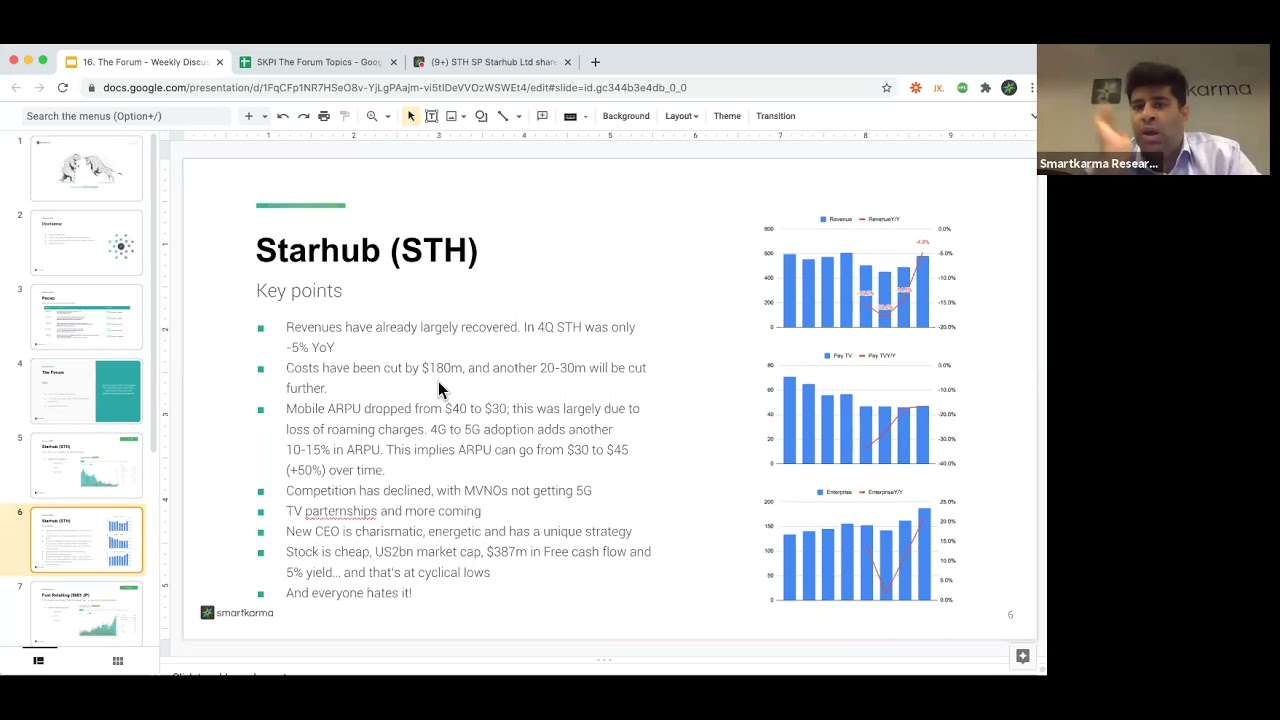Click the misspelled word parternships
The height and width of the screenshot is (720, 1280).
click(341, 511)
